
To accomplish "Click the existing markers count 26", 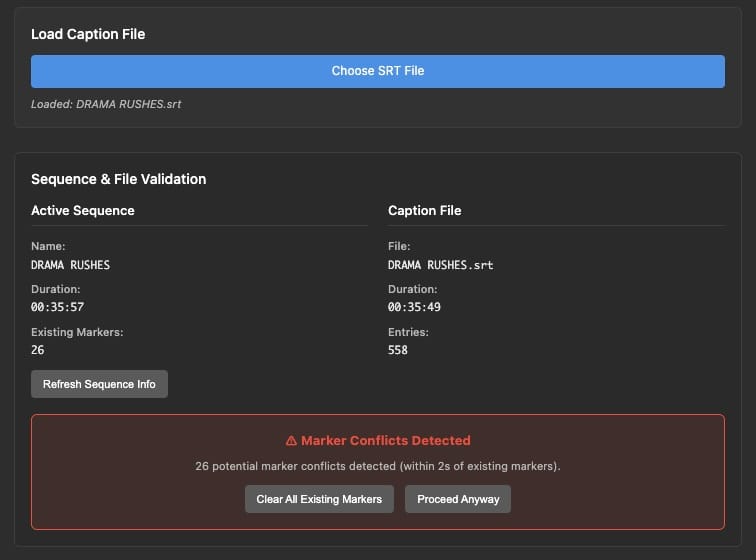I will click(38, 350).
